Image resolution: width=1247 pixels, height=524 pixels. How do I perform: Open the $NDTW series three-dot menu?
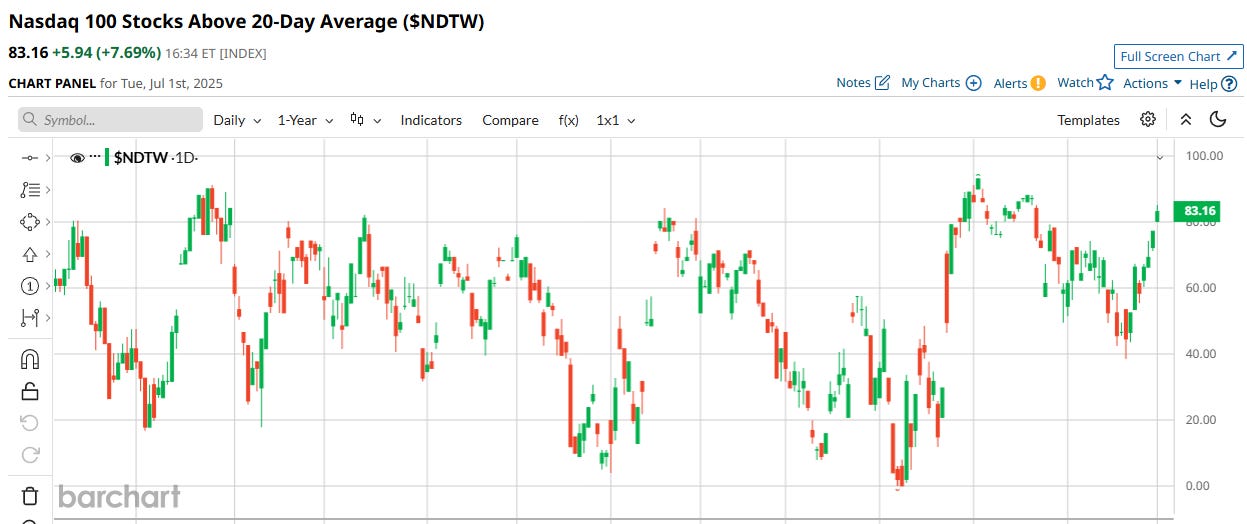click(95, 158)
